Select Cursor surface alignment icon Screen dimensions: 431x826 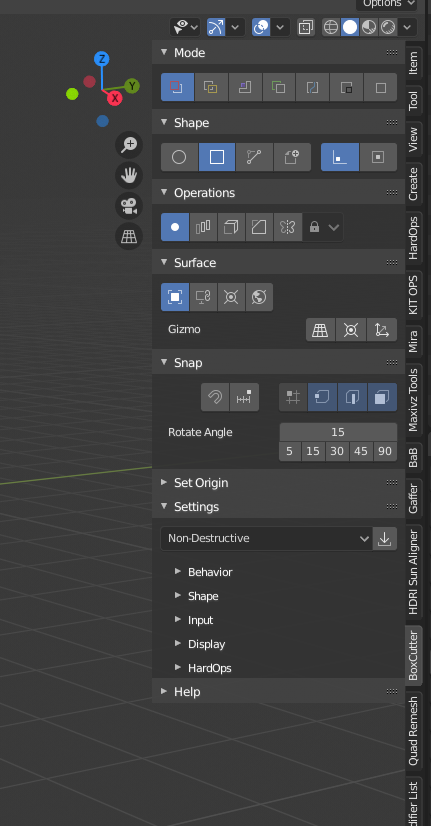click(231, 297)
